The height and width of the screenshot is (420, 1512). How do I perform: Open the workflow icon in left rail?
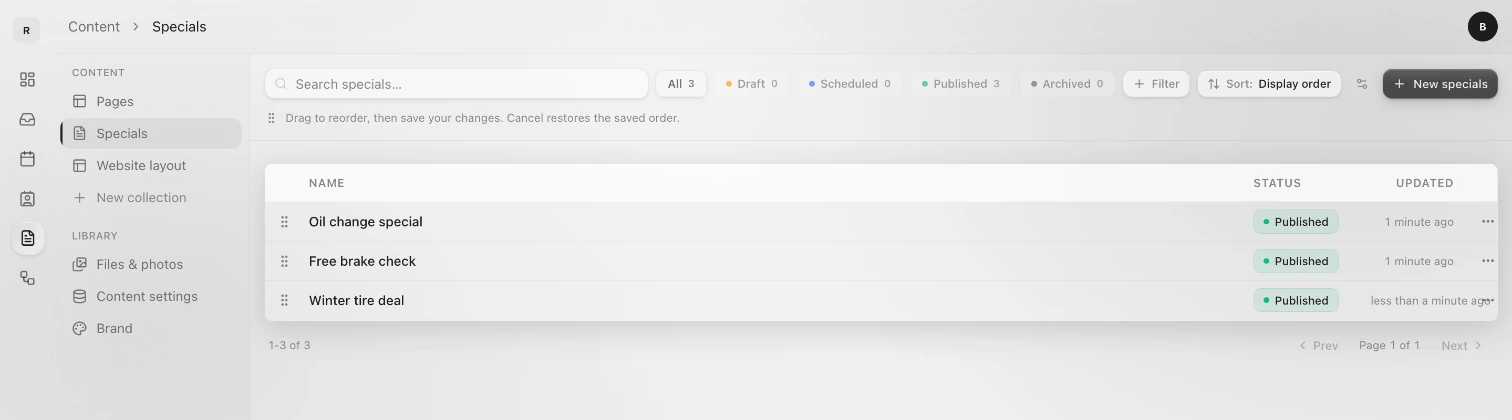(x=27, y=278)
